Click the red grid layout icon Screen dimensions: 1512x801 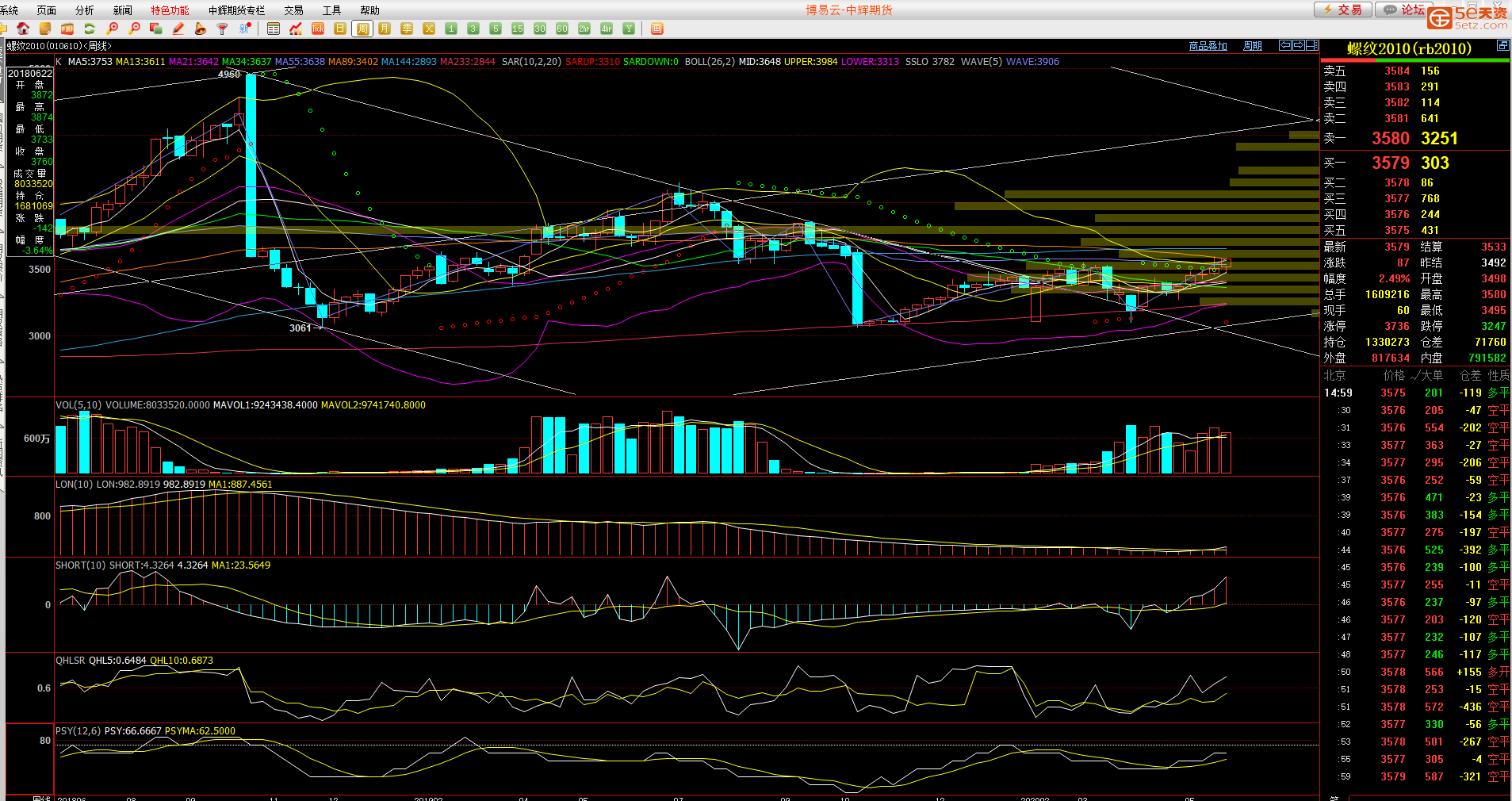pyautogui.click(x=656, y=29)
